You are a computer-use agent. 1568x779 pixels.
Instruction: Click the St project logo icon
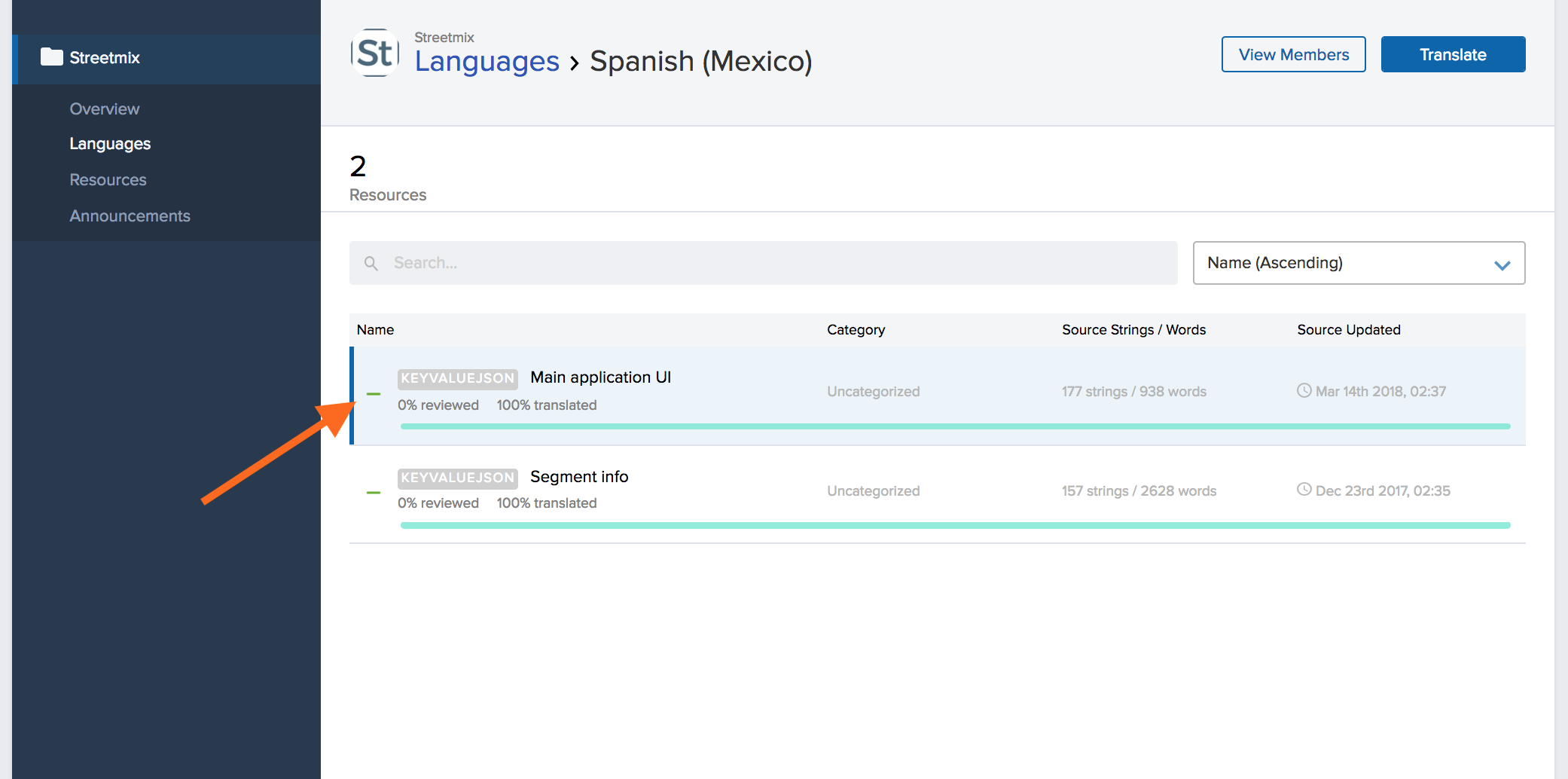375,53
